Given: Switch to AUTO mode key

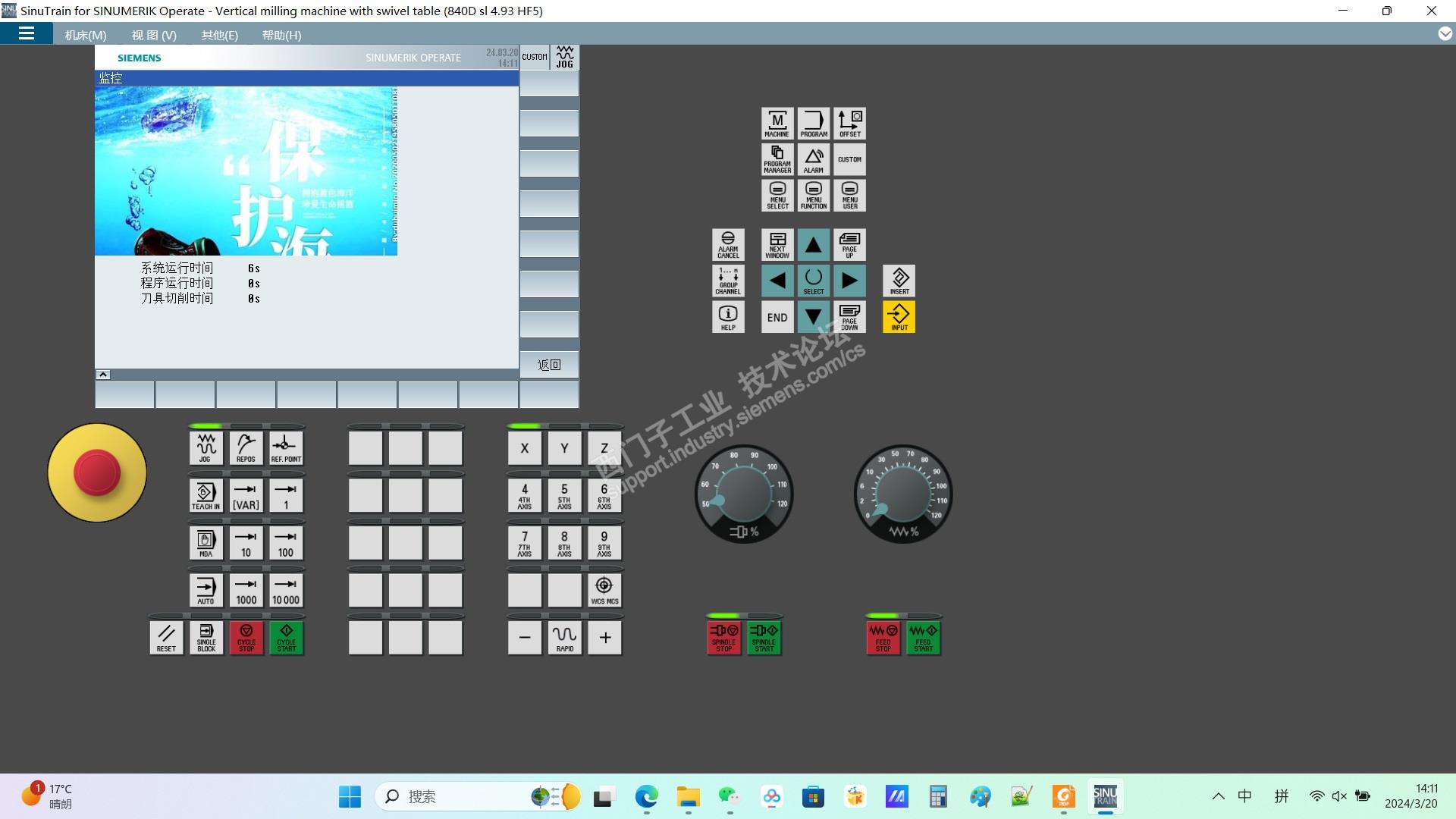Looking at the screenshot, I should click(206, 590).
